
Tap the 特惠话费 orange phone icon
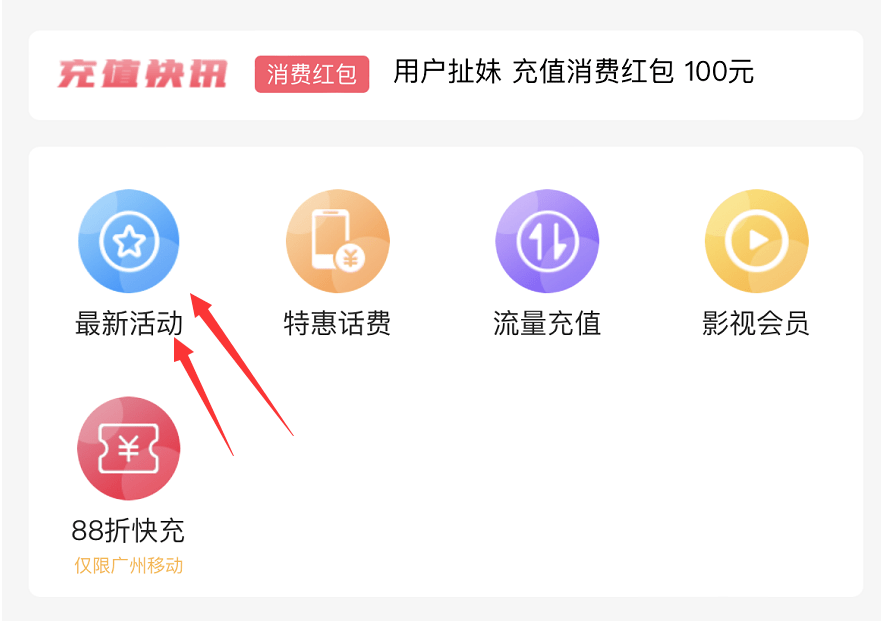pyautogui.click(x=338, y=241)
